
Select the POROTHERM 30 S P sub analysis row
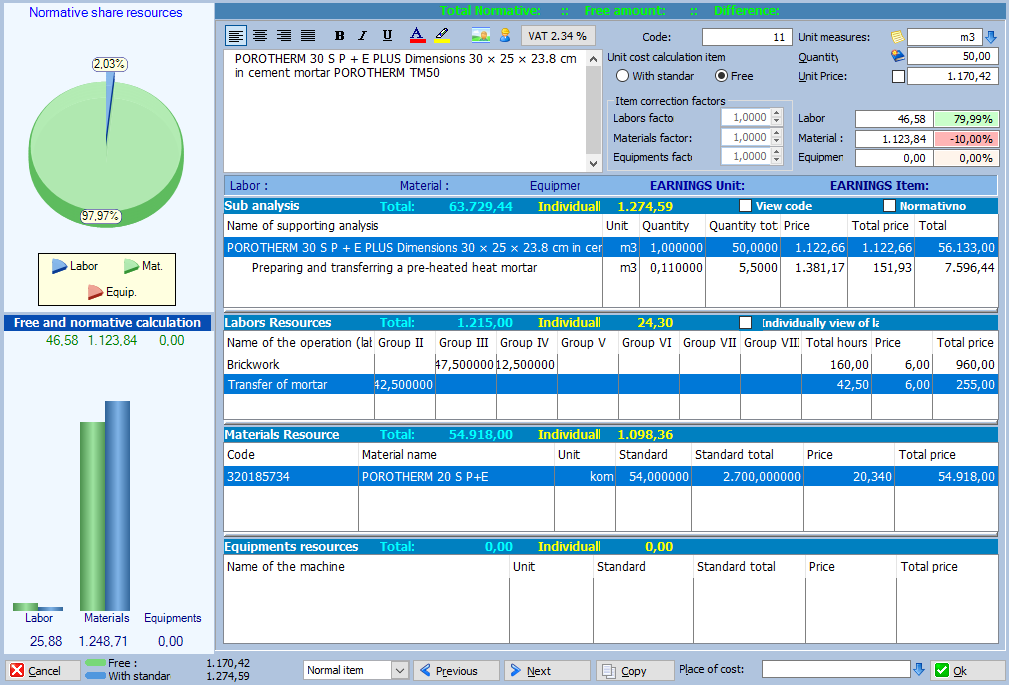coord(611,247)
